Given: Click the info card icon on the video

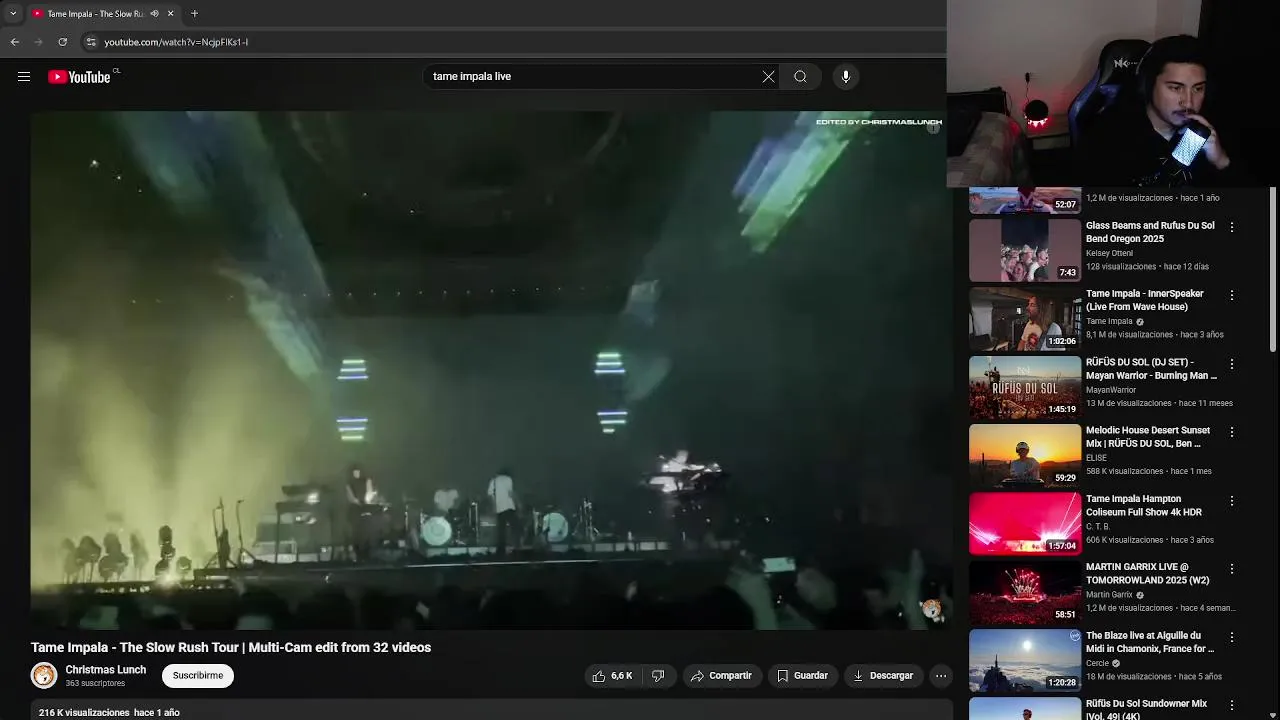Looking at the screenshot, I should 933,127.
